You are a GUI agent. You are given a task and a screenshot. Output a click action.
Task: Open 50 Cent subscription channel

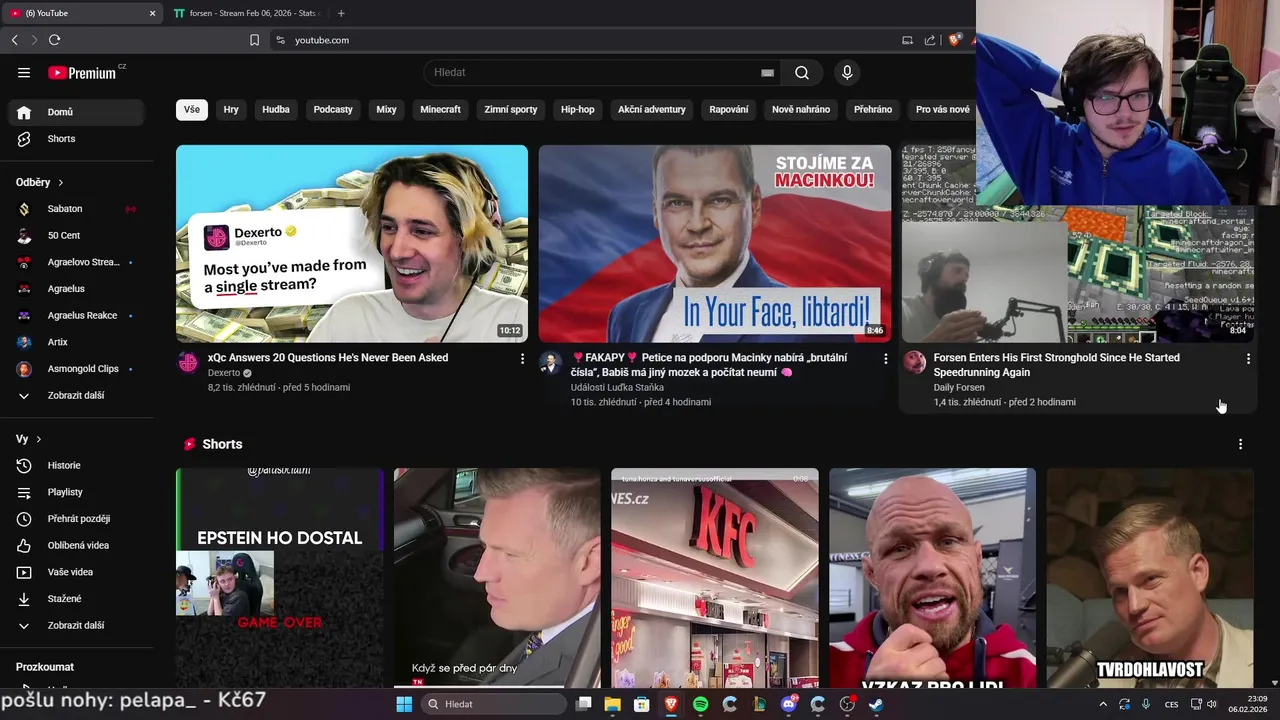pos(77,235)
